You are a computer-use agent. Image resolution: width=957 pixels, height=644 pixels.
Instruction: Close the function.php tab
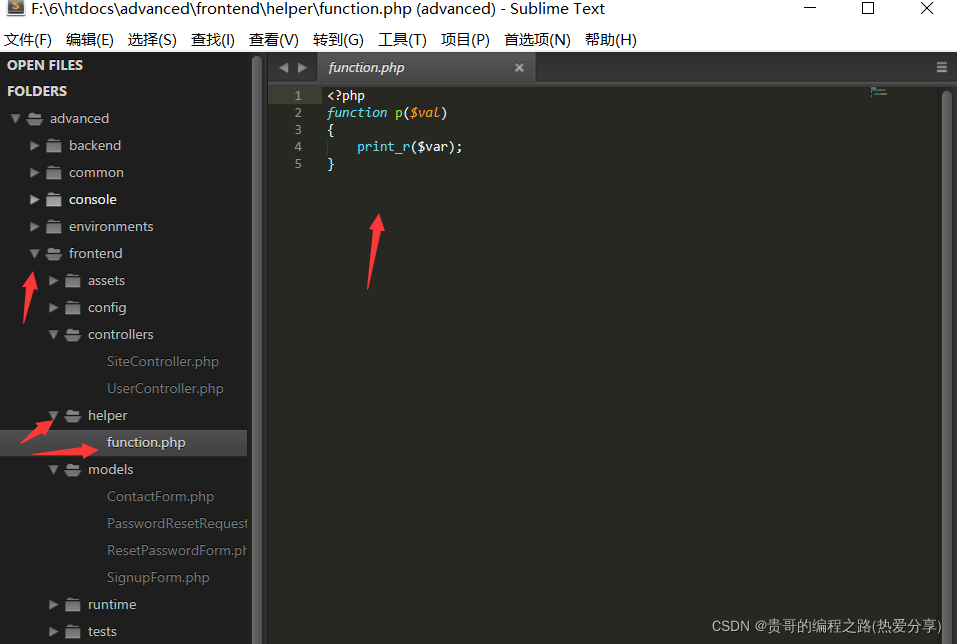(x=519, y=68)
